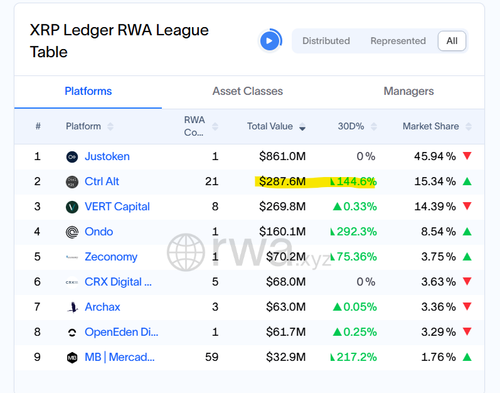Open the Archax platform link

click(x=102, y=307)
